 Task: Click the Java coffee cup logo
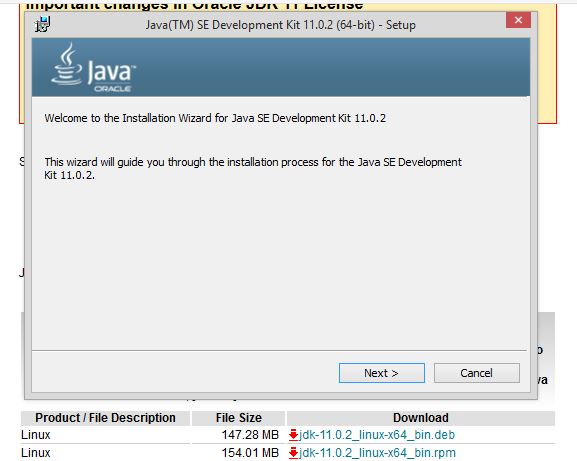point(67,64)
